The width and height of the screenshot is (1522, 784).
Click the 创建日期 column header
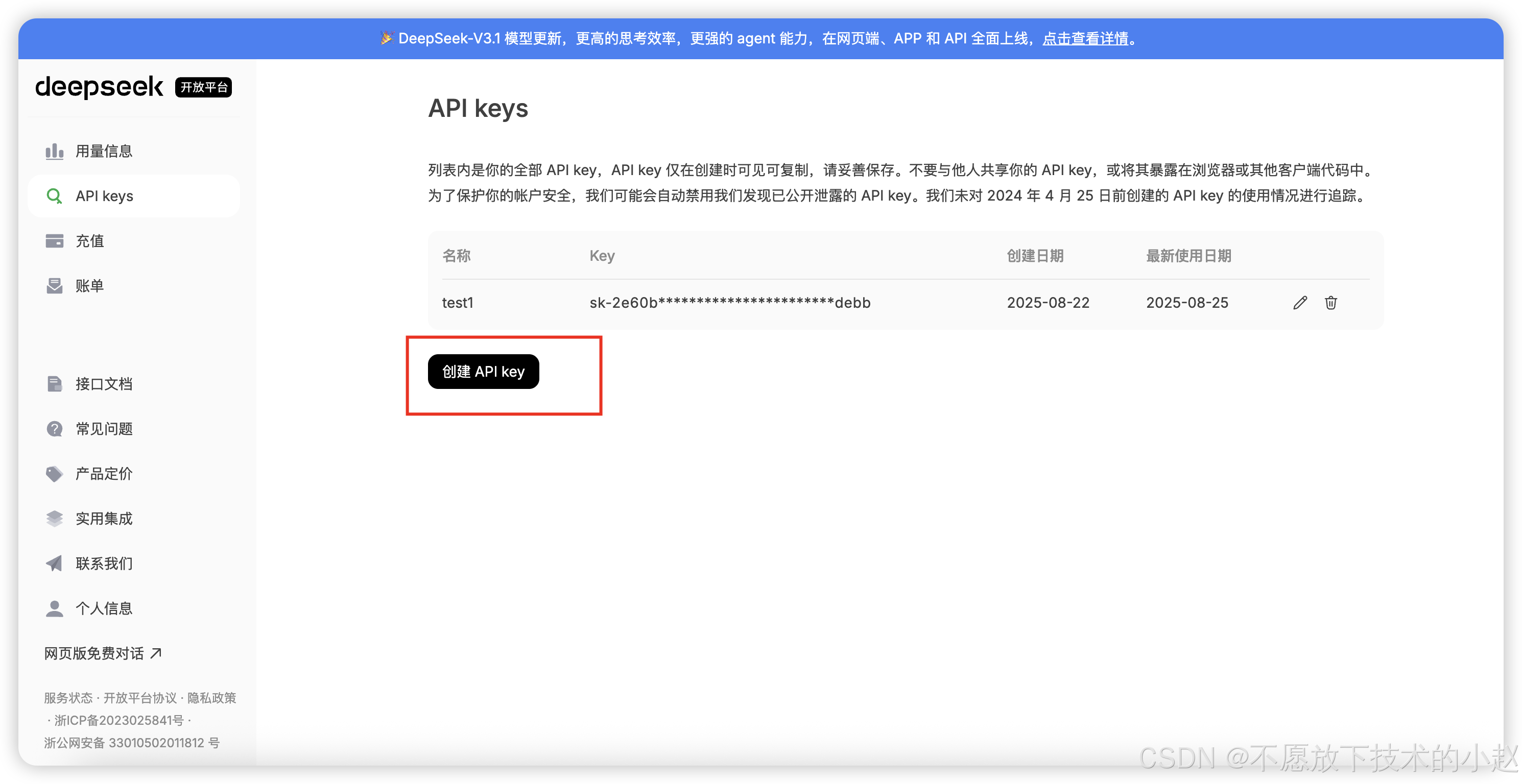click(1035, 256)
